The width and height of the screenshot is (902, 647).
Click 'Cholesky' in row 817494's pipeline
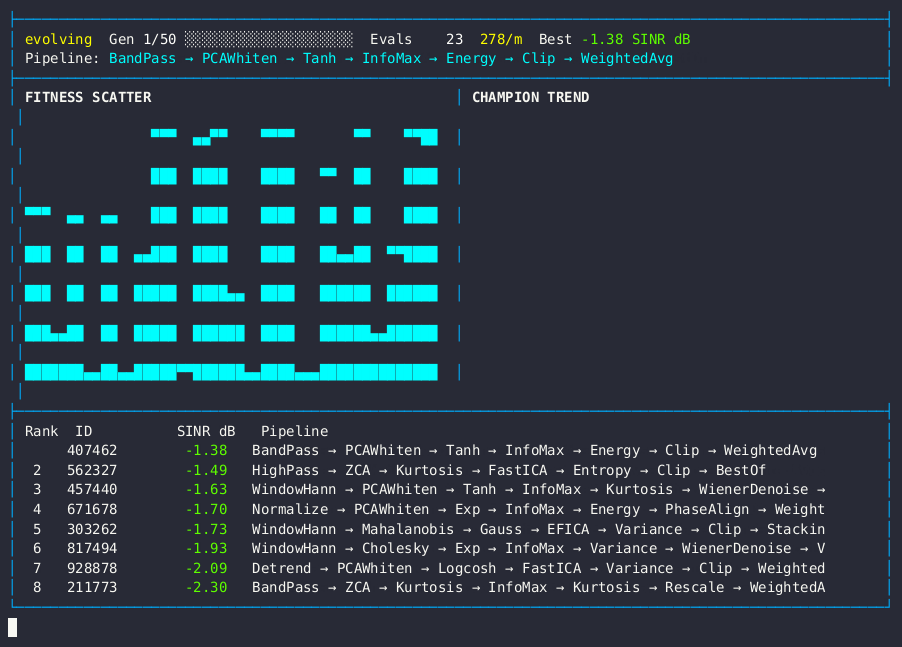395,549
